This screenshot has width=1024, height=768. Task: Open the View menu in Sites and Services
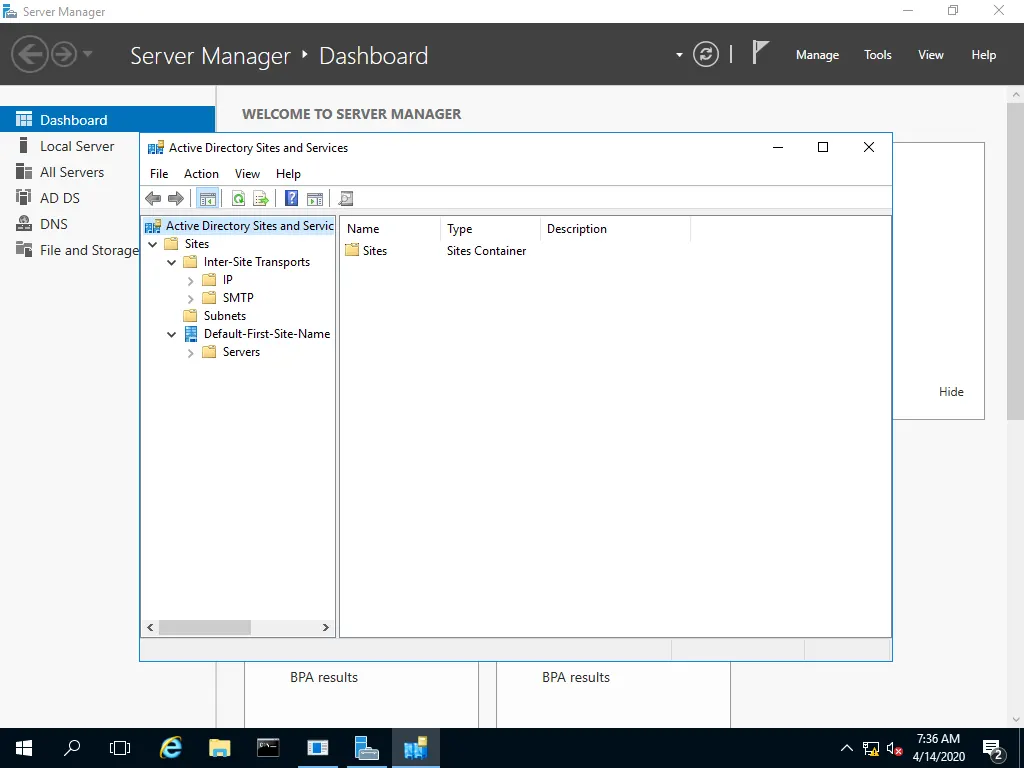tap(248, 174)
